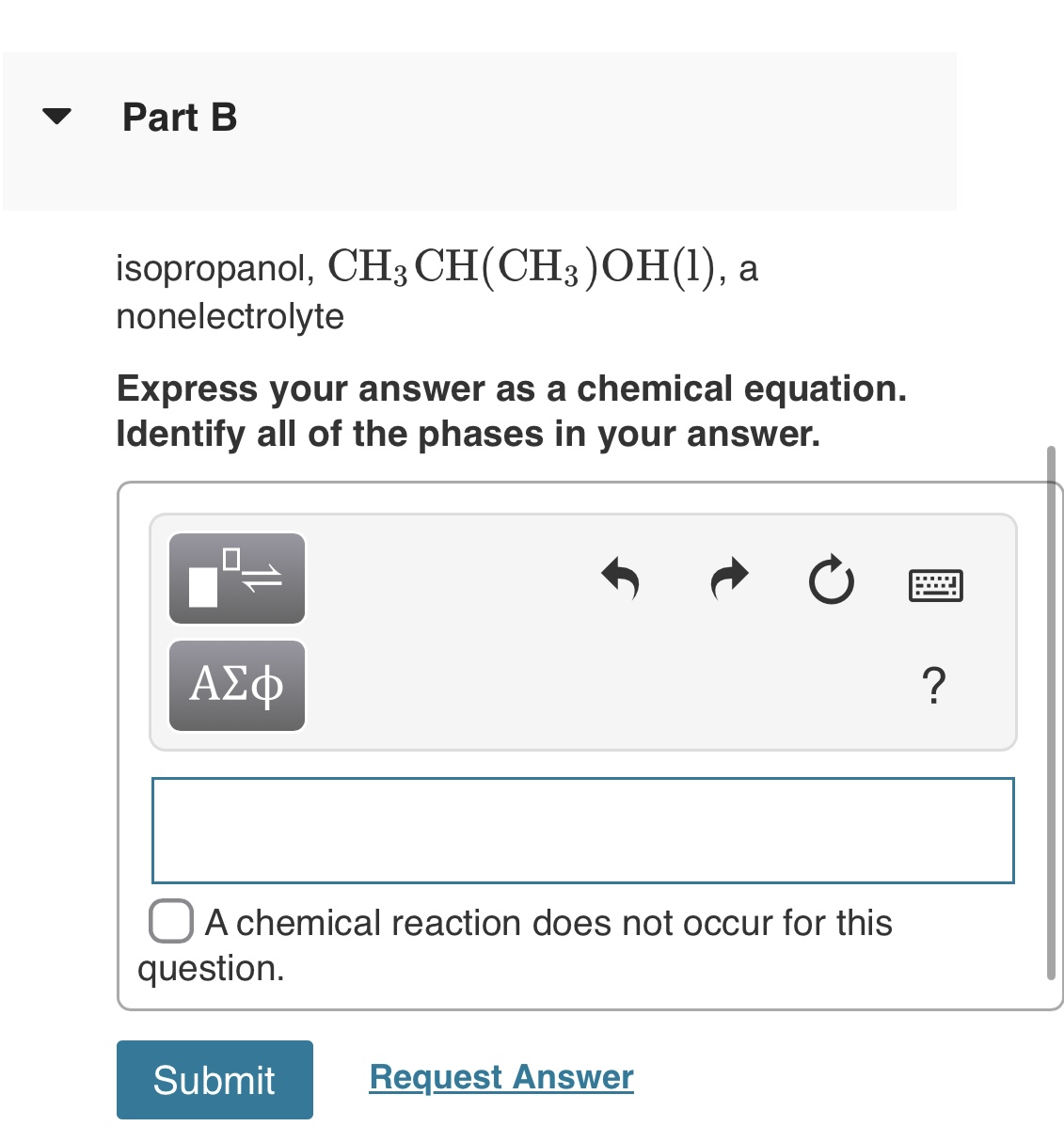Click the Part B section title text
This screenshot has width=1064, height=1142.
point(178,118)
